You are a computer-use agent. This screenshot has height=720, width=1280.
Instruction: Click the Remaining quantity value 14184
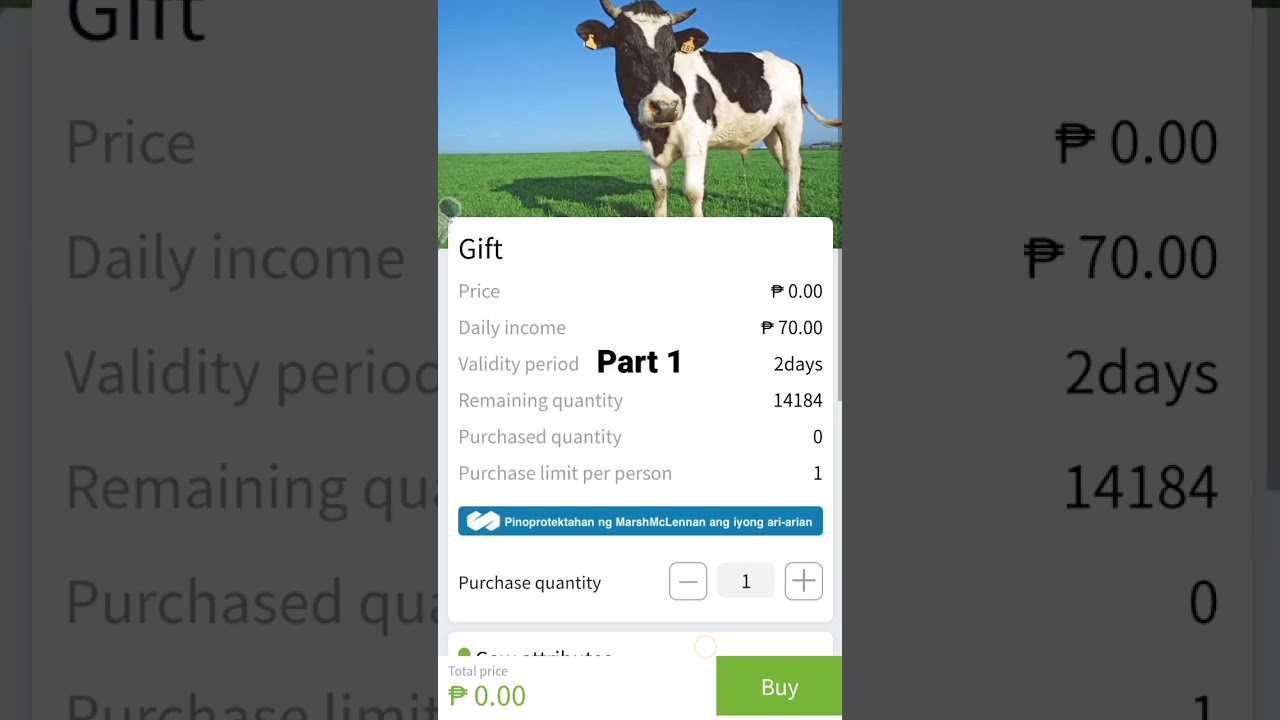click(x=798, y=401)
